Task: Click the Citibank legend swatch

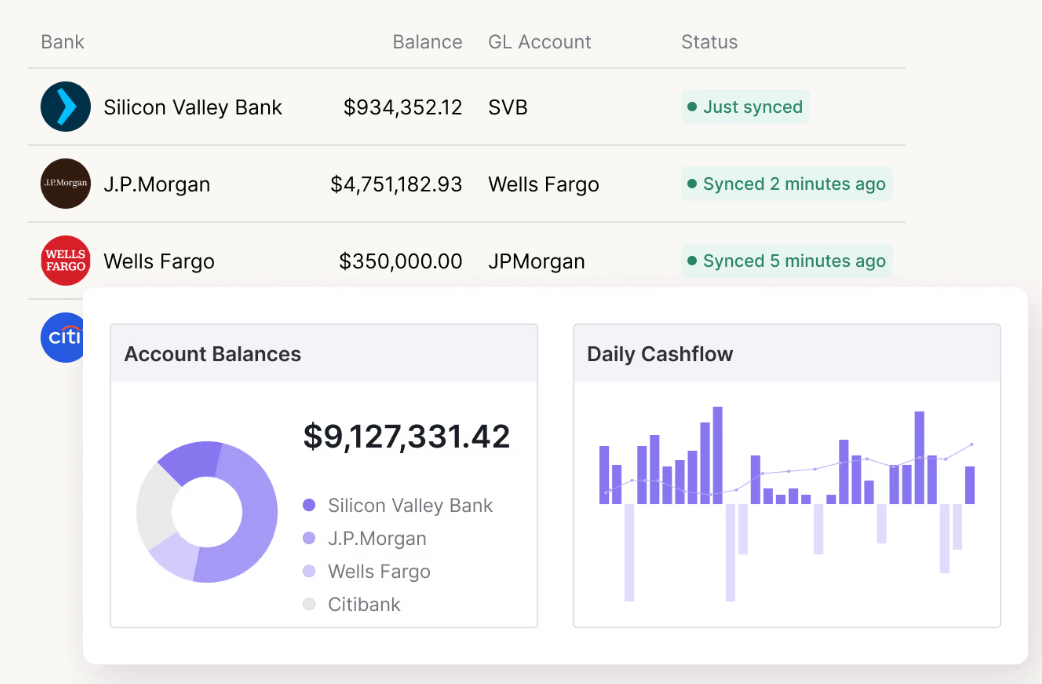Action: 309,604
